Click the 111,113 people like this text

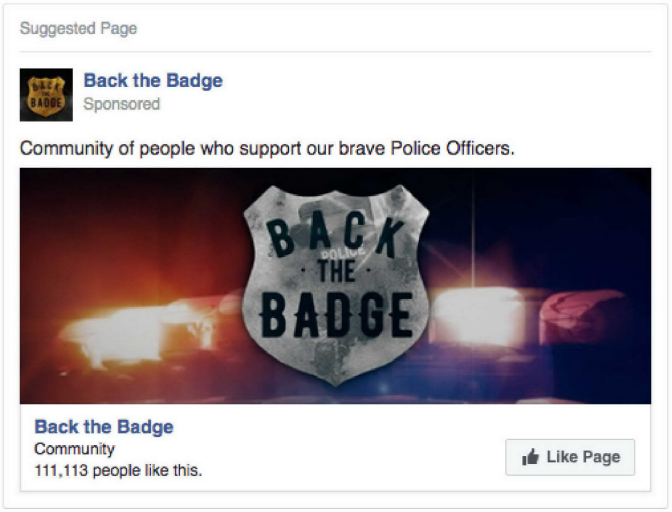tap(118, 469)
